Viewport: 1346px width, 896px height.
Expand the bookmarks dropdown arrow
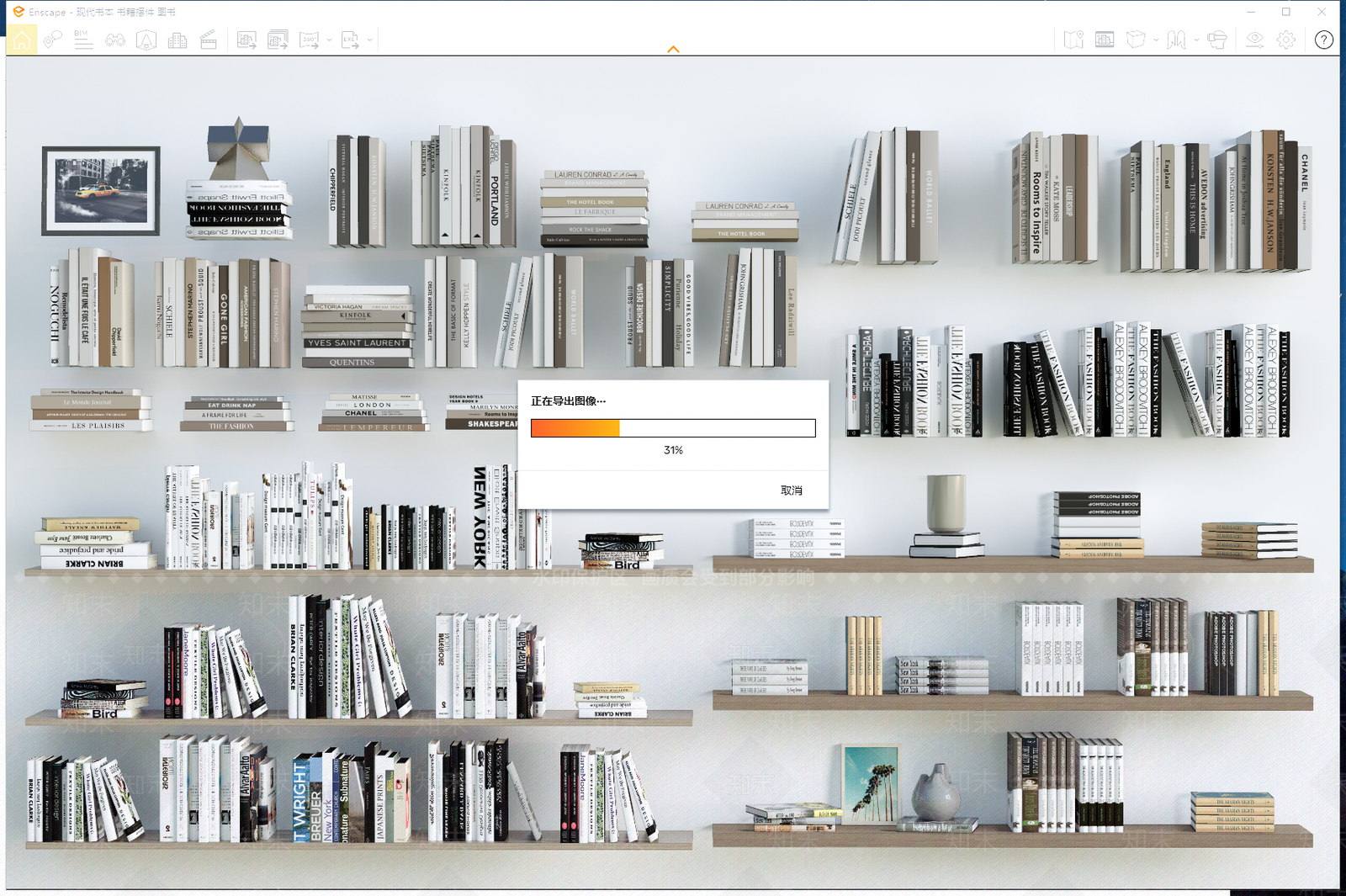[x=1195, y=40]
